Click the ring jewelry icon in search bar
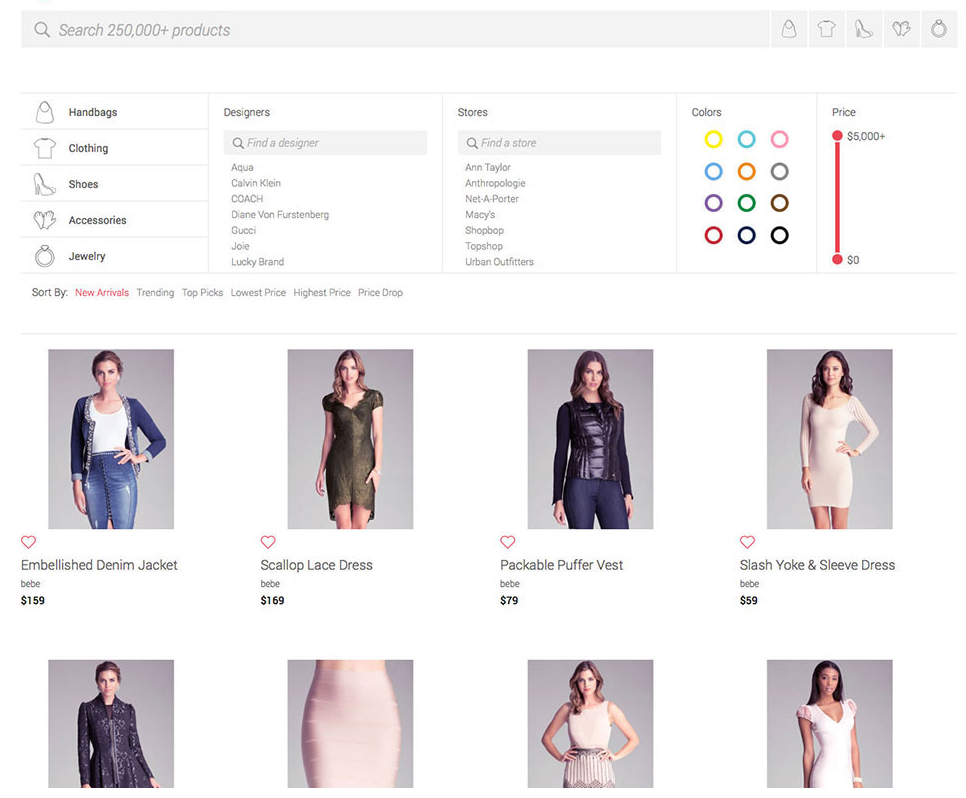Viewport: 966px width, 798px height. pyautogui.click(x=938, y=29)
